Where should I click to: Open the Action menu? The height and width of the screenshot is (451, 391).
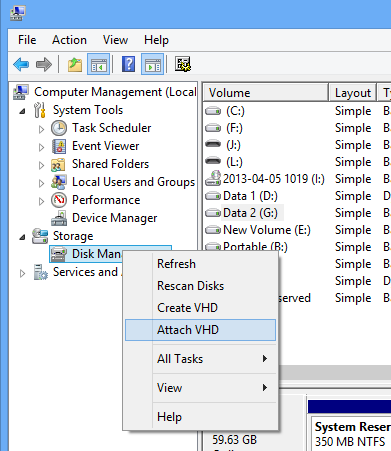(69, 40)
